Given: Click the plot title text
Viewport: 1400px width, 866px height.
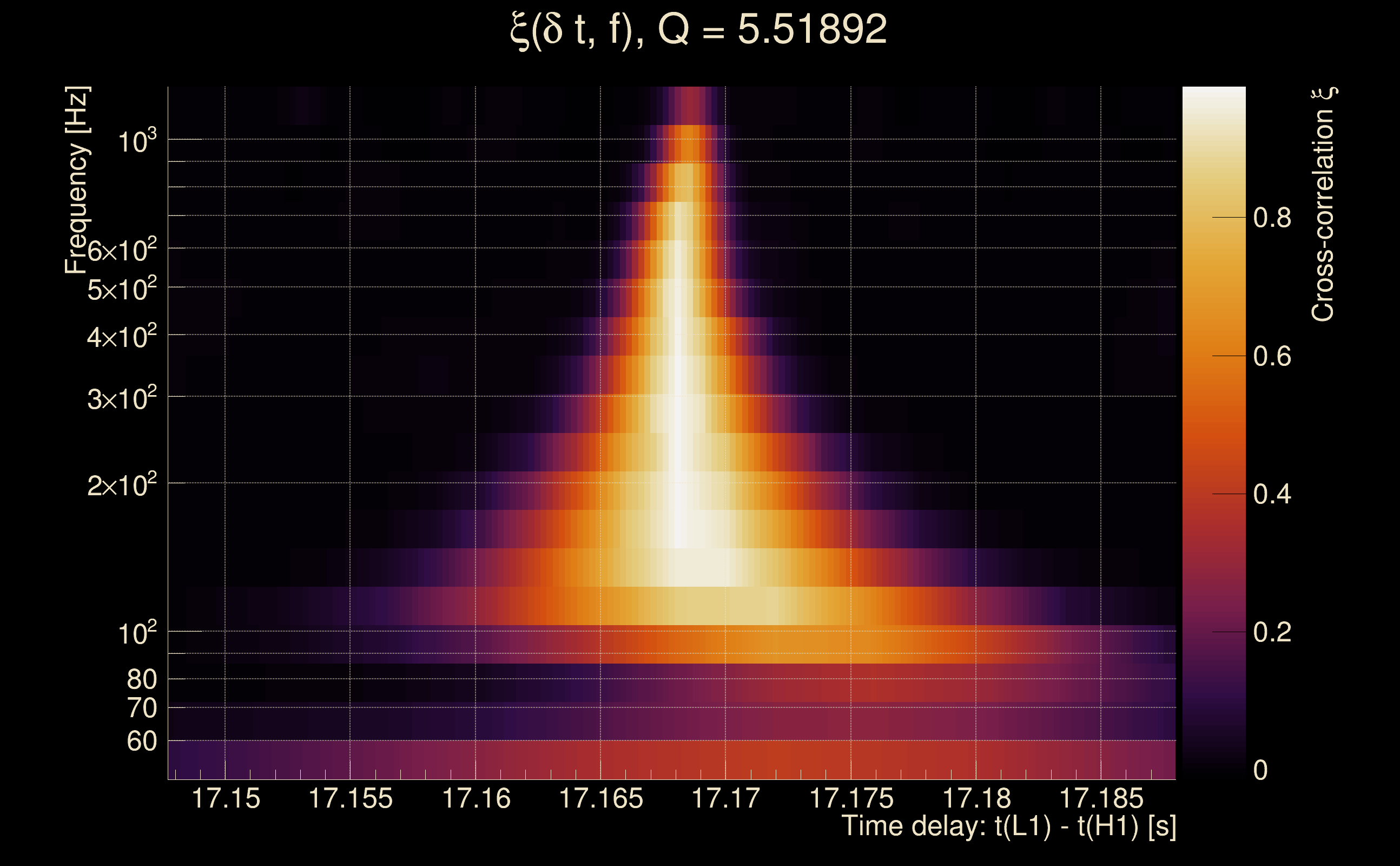Looking at the screenshot, I should point(698,29).
